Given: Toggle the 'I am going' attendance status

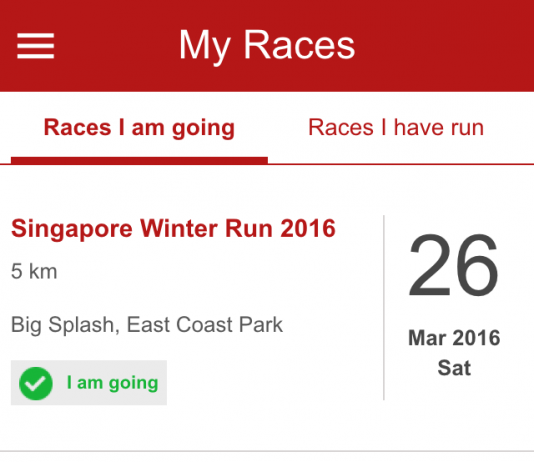Looking at the screenshot, I should click(89, 383).
